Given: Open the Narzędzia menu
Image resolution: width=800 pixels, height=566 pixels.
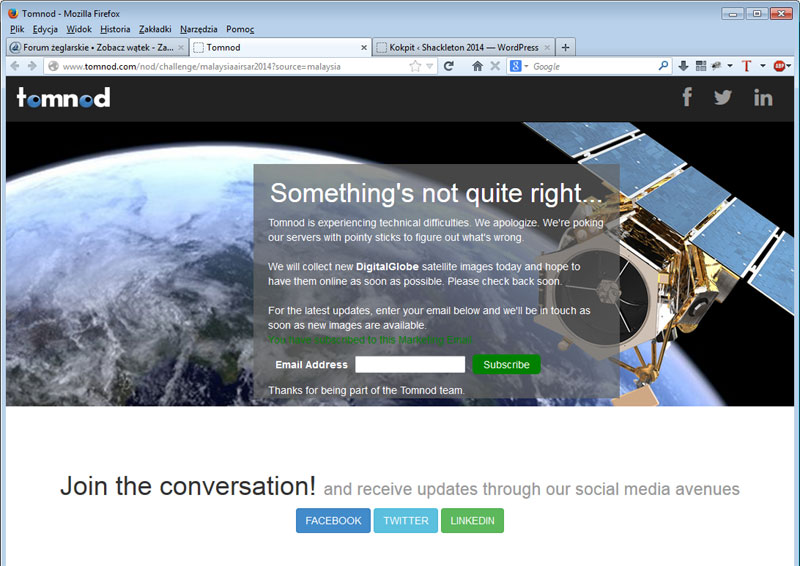Looking at the screenshot, I should click(x=198, y=29).
